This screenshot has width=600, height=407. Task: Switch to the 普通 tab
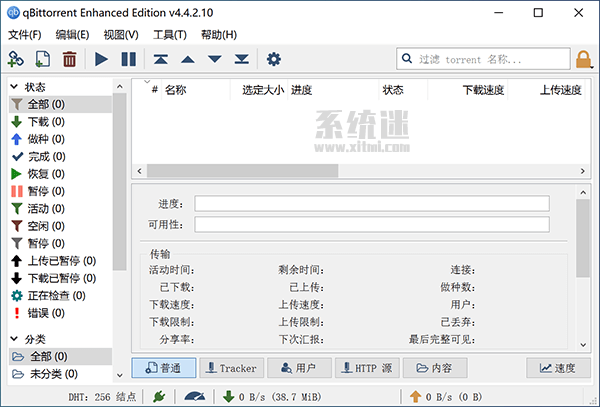coord(164,368)
